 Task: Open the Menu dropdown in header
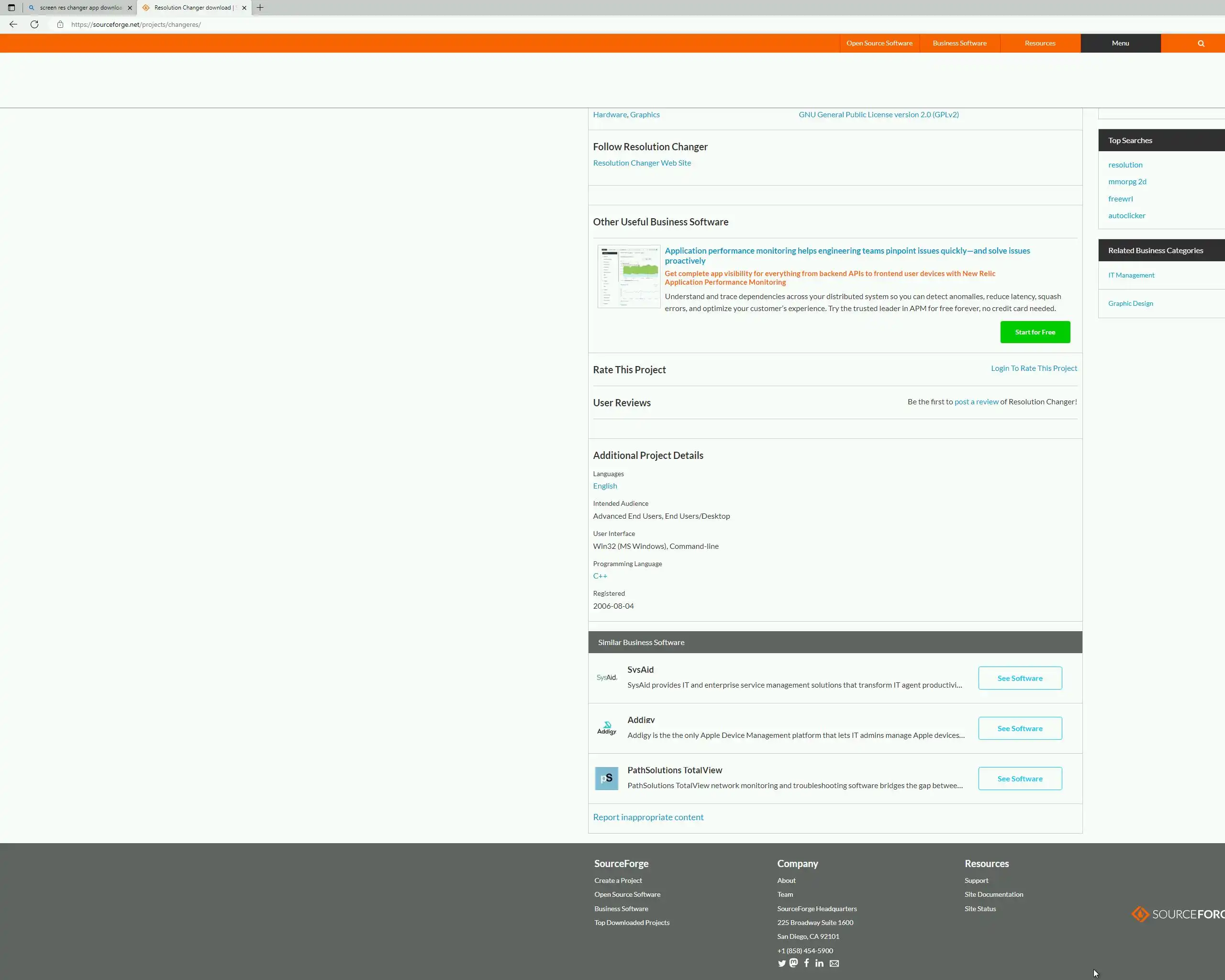(x=1120, y=43)
